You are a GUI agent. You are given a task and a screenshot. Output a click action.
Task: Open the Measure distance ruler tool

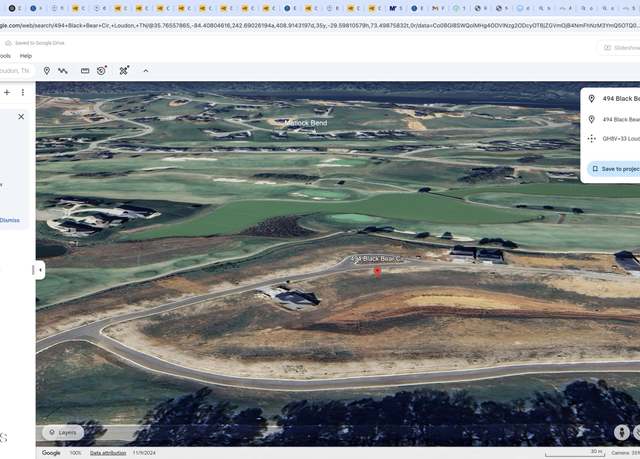click(85, 71)
